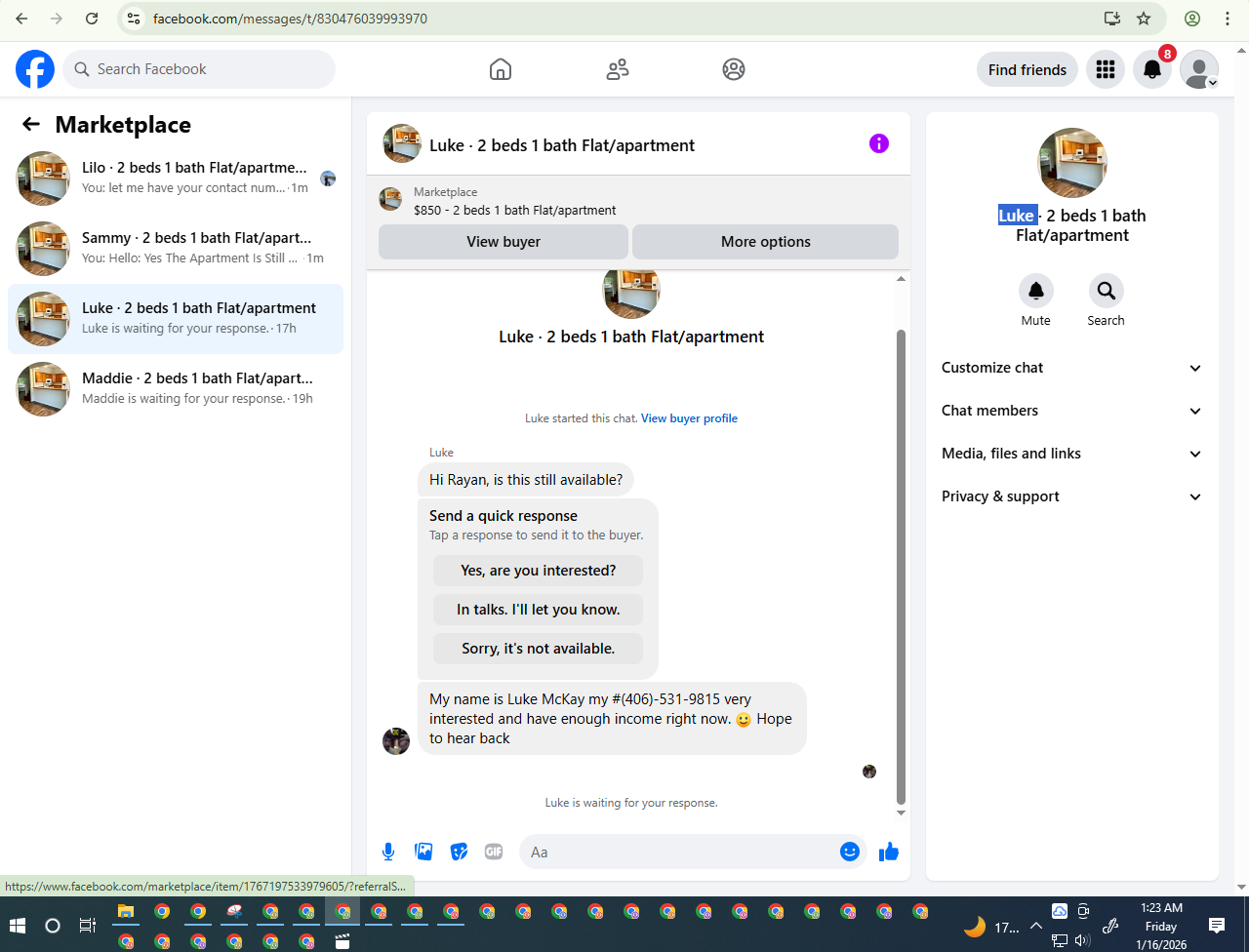This screenshot has height=952, width=1249.
Task: Click right panel listing profile picture
Action: coord(1072,163)
